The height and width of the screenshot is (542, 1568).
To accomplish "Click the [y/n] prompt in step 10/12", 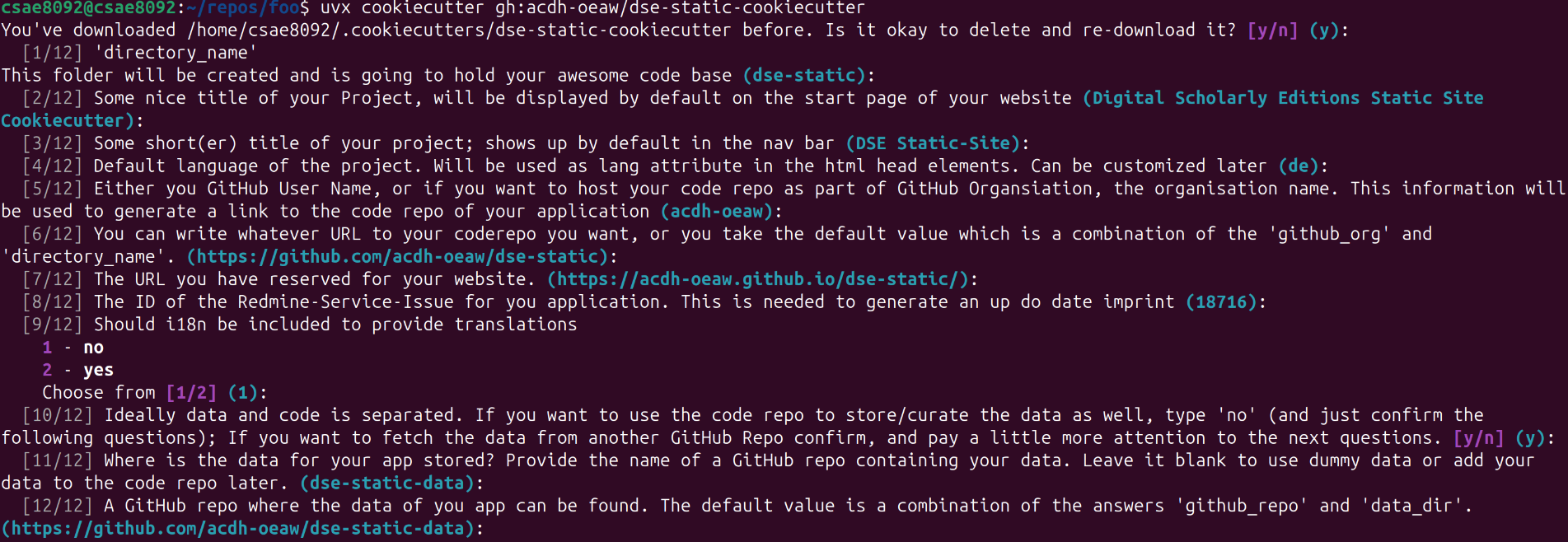I will pyautogui.click(x=1478, y=438).
